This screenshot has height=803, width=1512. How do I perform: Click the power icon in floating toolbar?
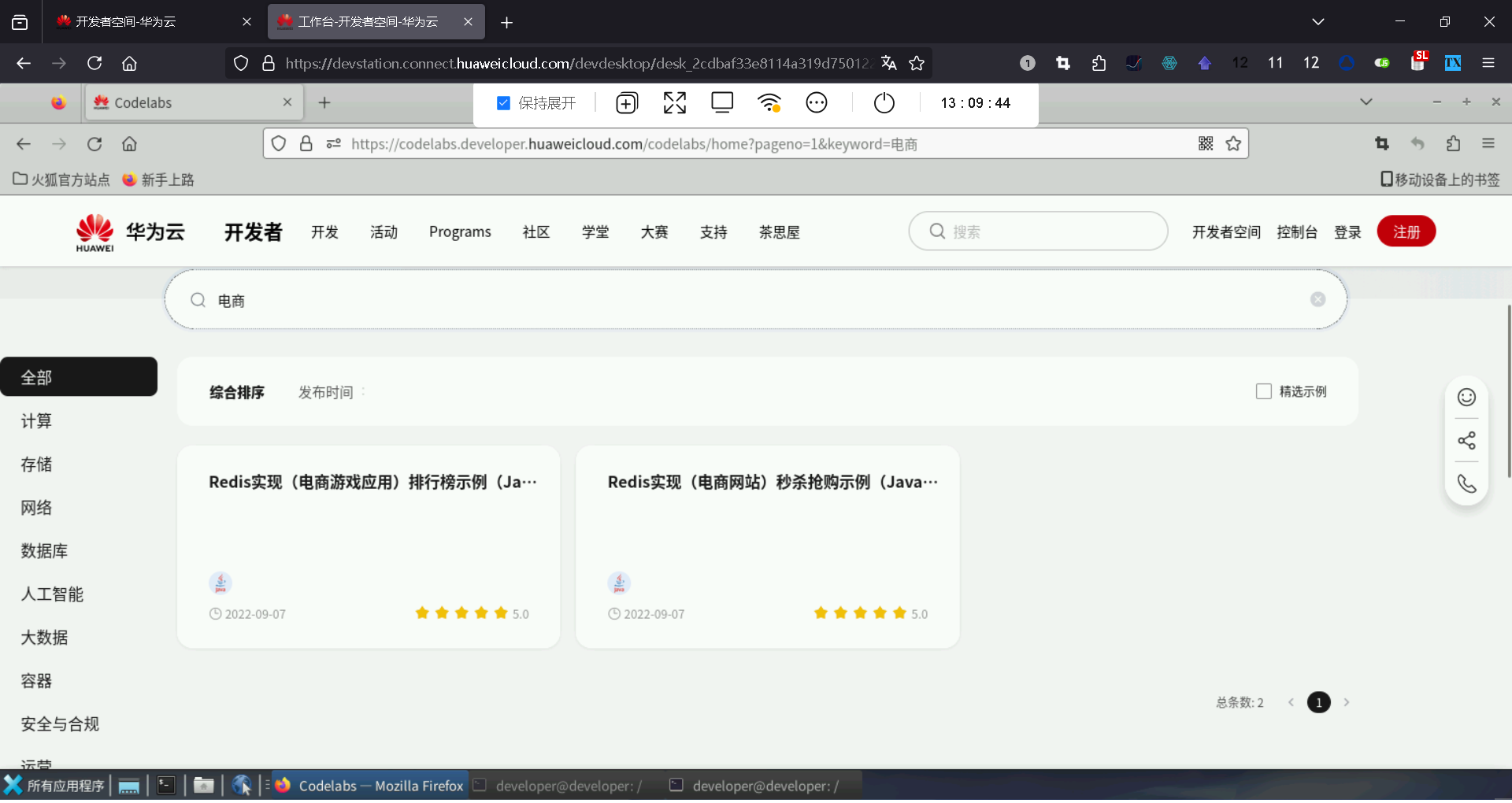tap(884, 102)
